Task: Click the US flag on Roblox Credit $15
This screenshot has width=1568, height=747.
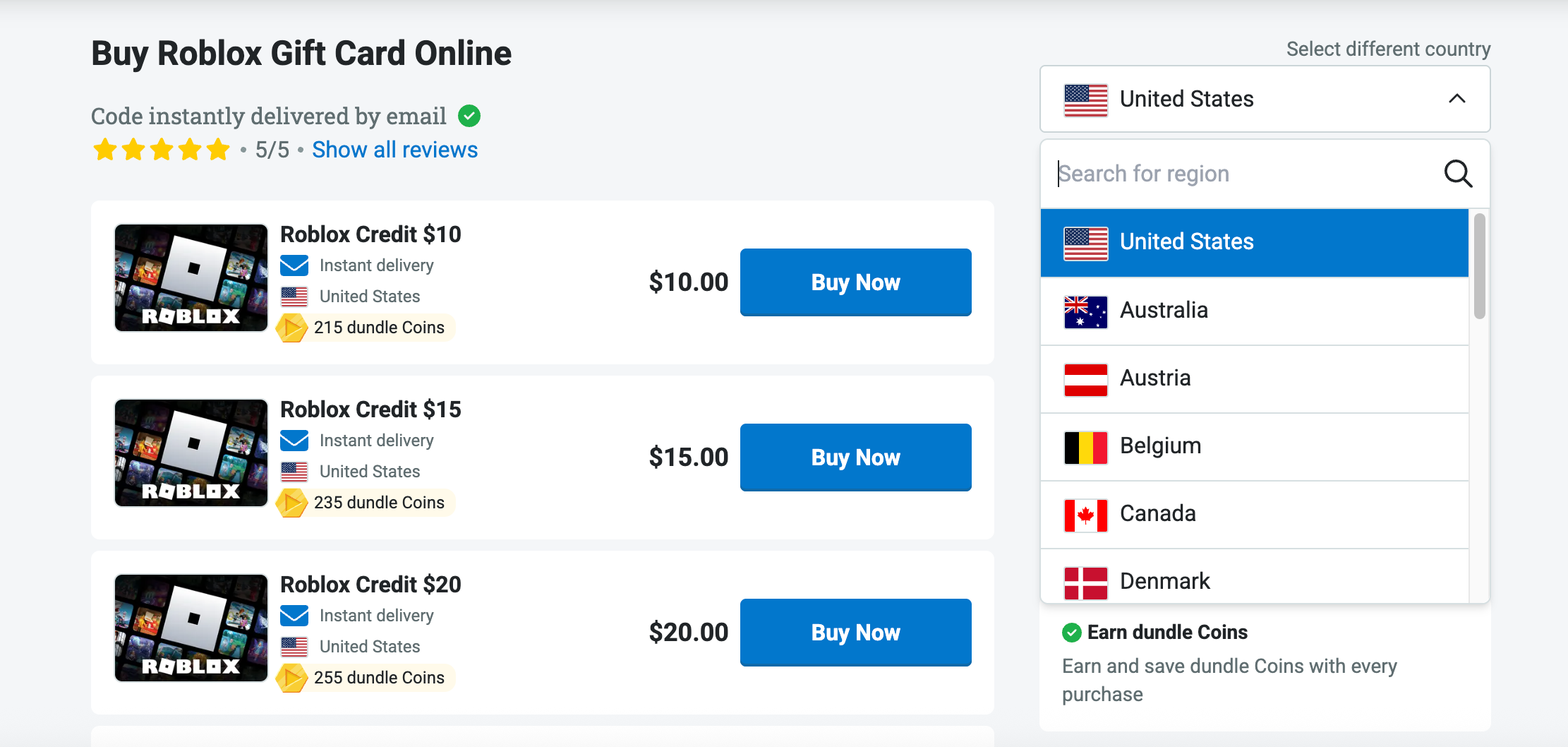Action: point(294,472)
